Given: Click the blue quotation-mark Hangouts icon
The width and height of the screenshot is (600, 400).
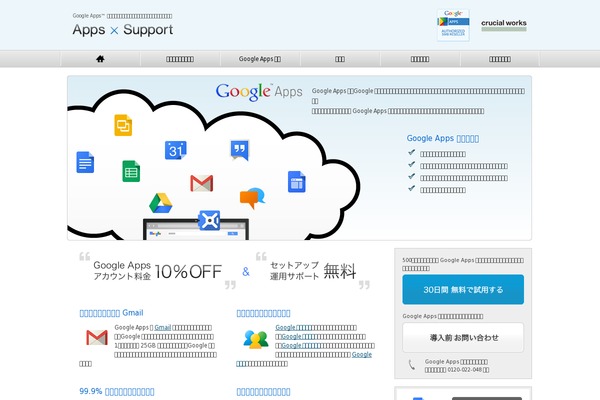Looking at the screenshot, I should 240,150.
